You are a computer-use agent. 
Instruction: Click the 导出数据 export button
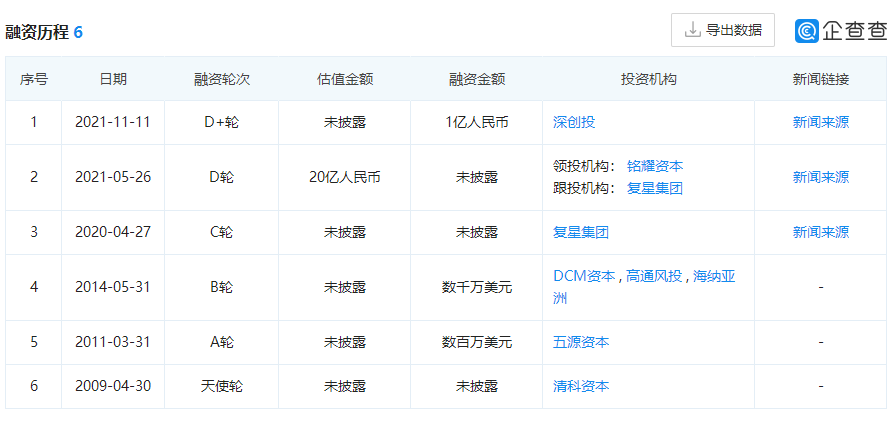point(722,30)
